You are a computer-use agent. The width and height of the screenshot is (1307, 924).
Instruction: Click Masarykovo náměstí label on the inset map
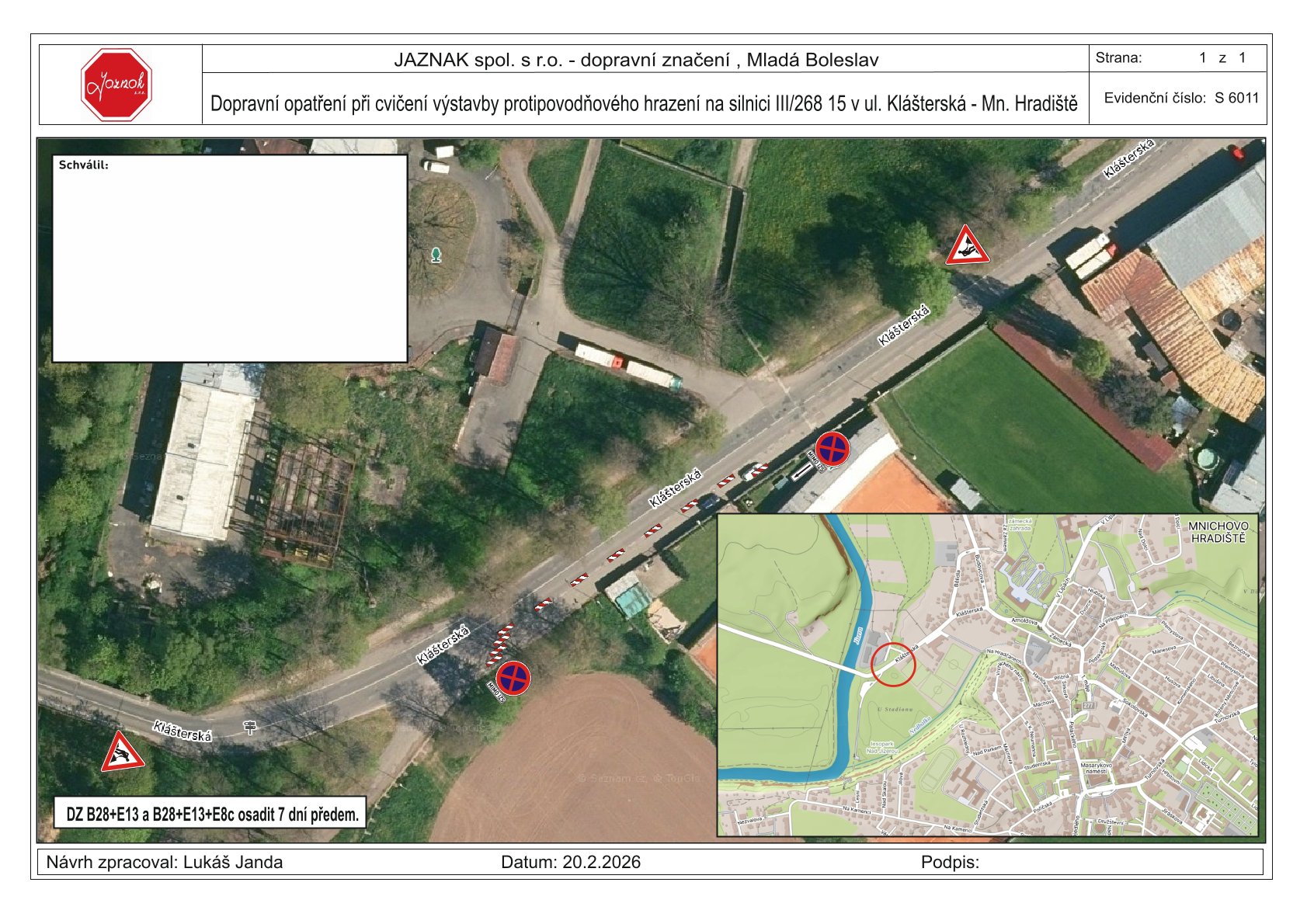(x=1097, y=768)
